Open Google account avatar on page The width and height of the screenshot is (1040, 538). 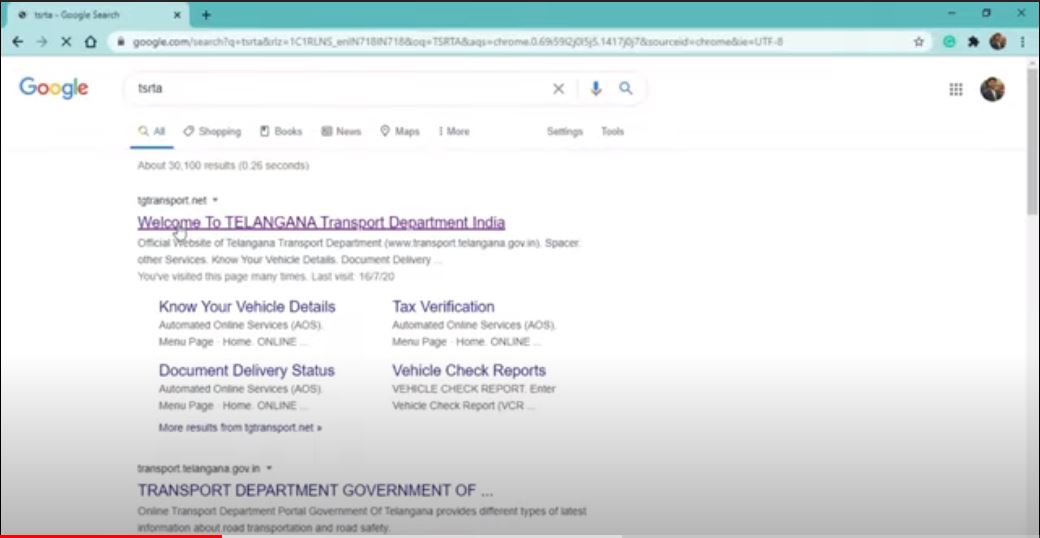click(992, 90)
